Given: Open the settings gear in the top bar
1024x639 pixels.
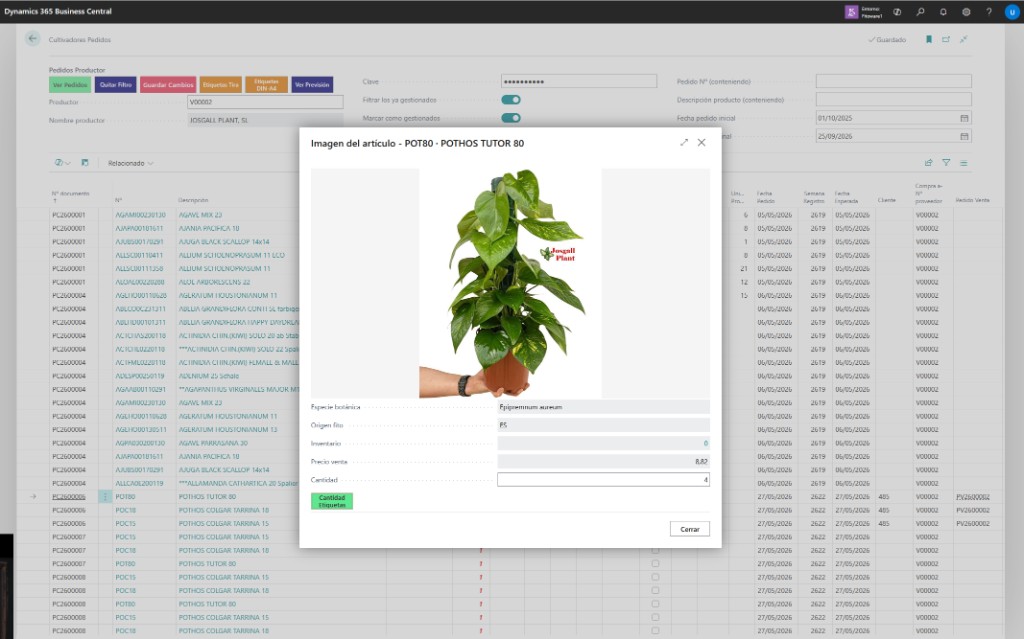Looking at the screenshot, I should (x=966, y=12).
